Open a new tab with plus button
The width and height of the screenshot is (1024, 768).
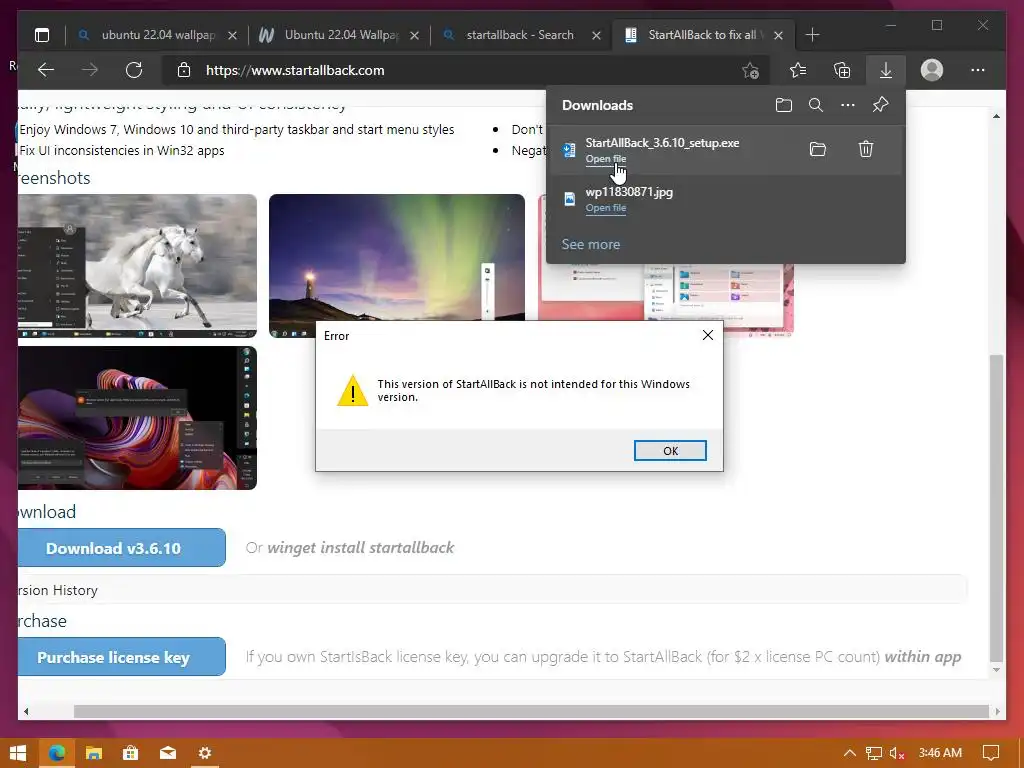pos(812,35)
